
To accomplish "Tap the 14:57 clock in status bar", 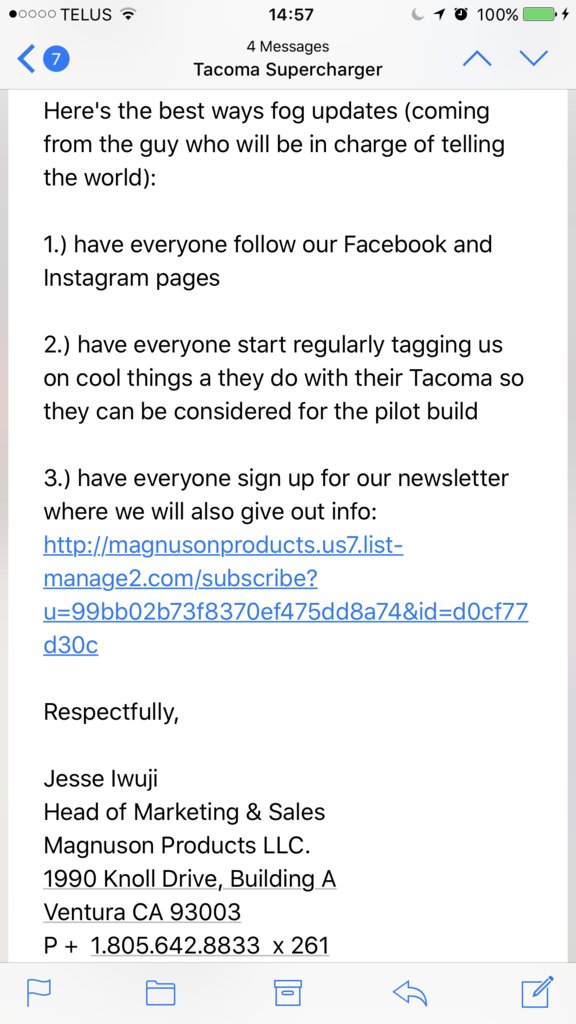I will 291,14.
